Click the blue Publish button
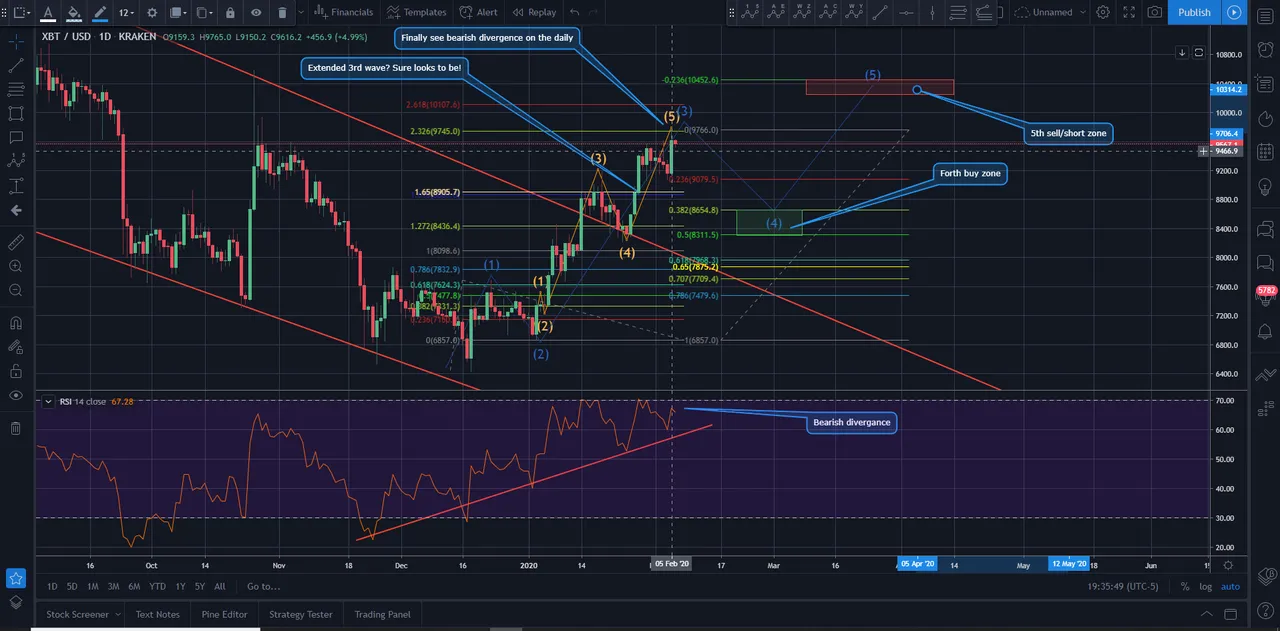The image size is (1280, 631). (x=1194, y=13)
